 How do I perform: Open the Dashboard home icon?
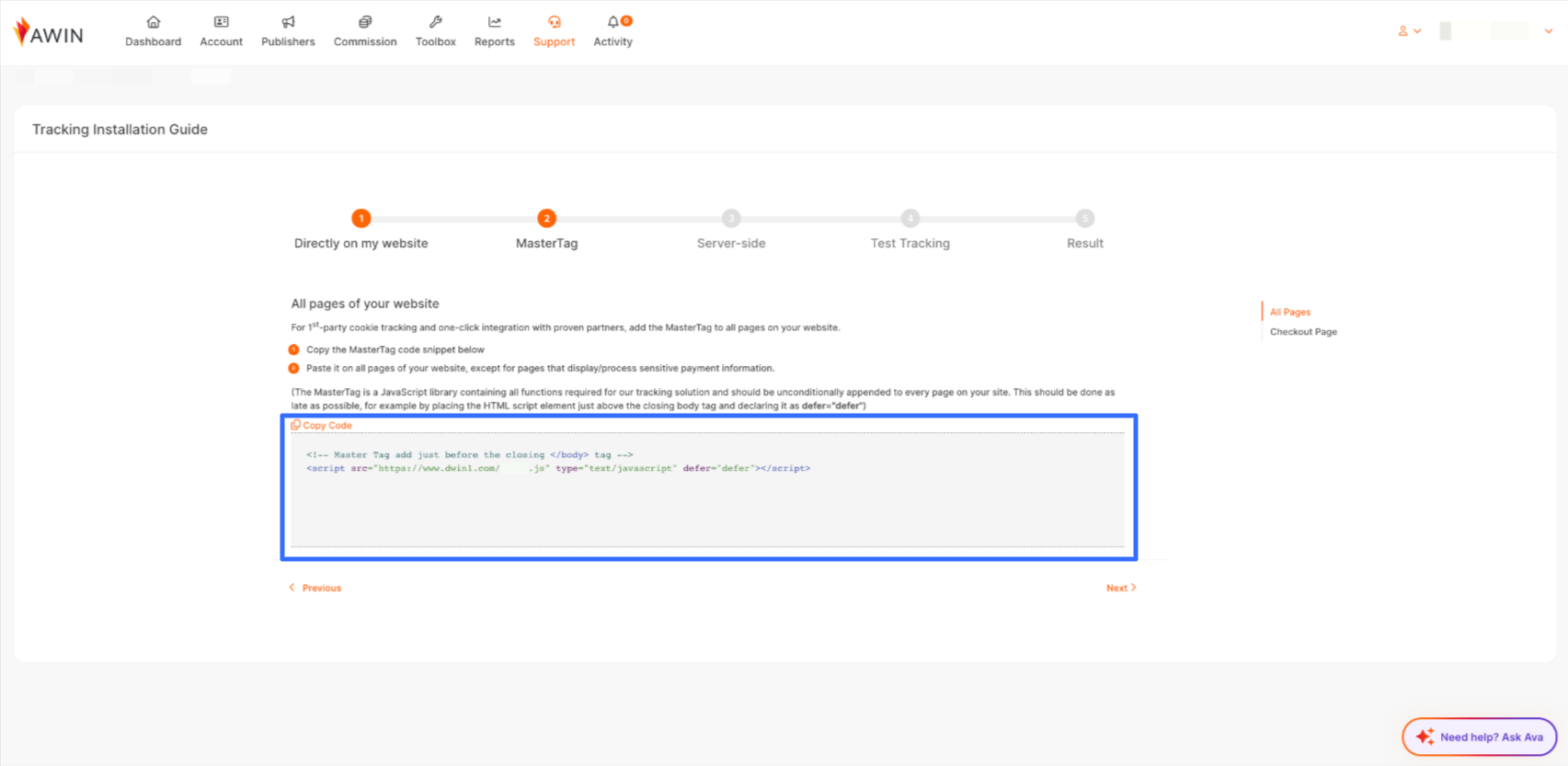tap(154, 22)
